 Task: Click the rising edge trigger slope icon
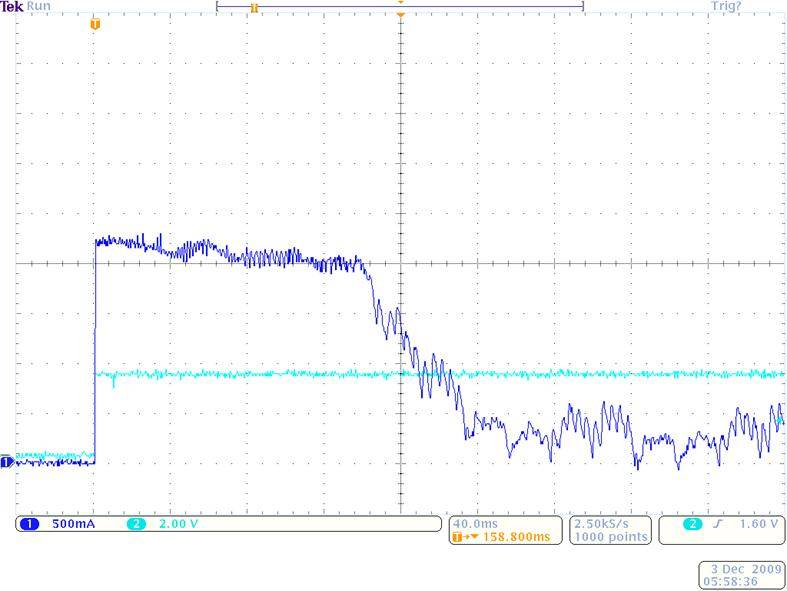717,524
